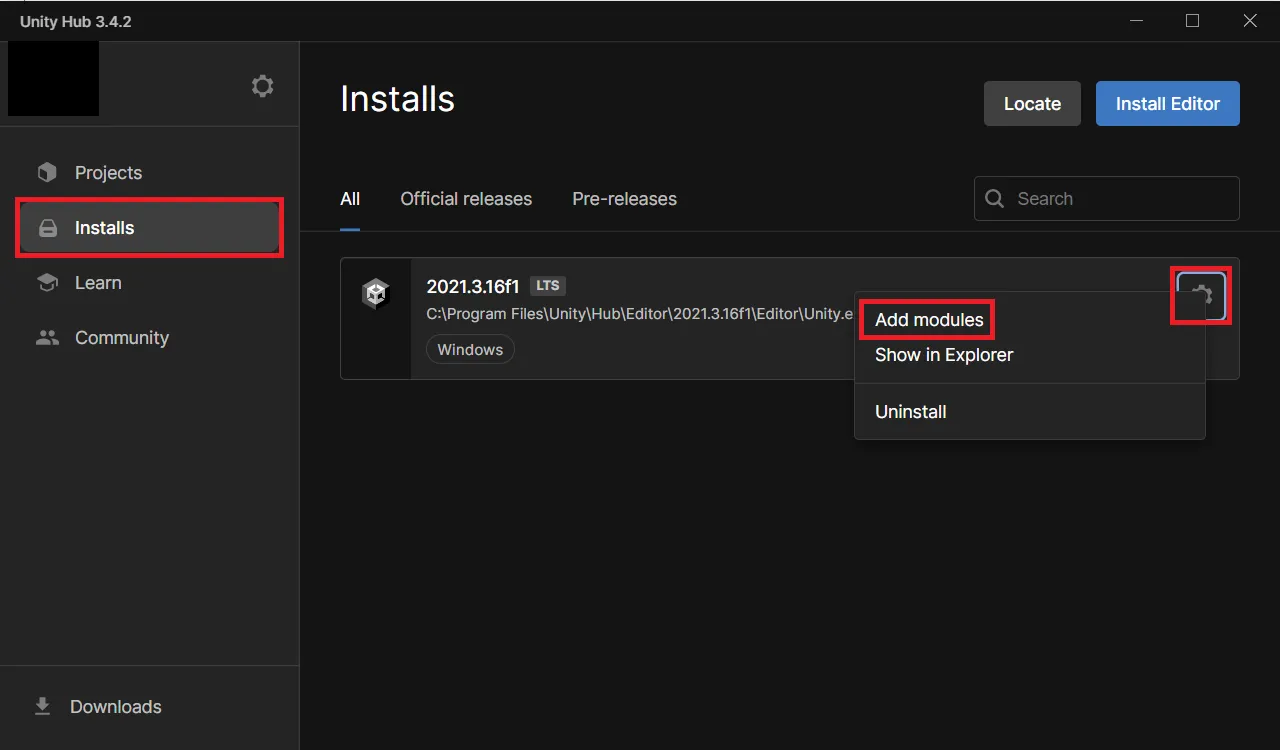Click the account avatar in top-left corner
The height and width of the screenshot is (750, 1280).
coord(53,79)
